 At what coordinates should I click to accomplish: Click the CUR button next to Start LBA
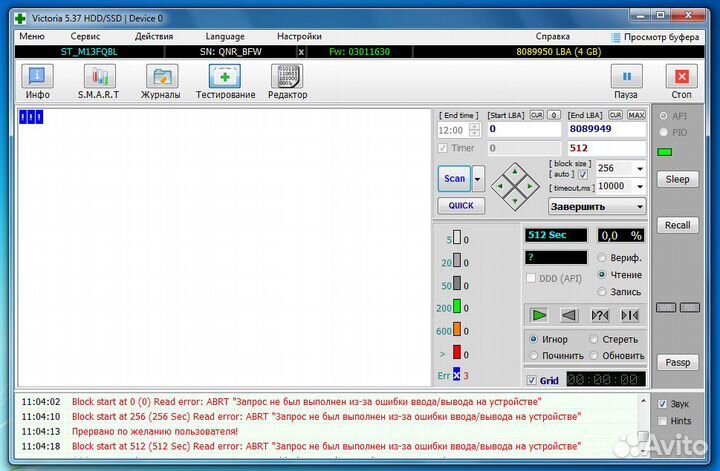tap(537, 115)
